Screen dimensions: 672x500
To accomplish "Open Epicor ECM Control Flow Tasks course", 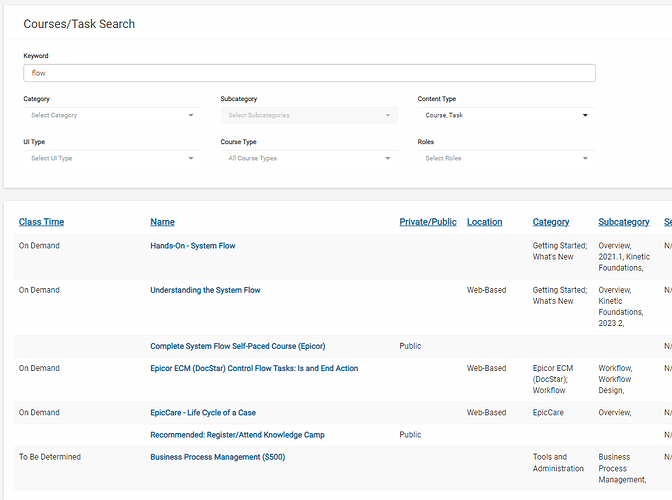I will pyautogui.click(x=254, y=368).
